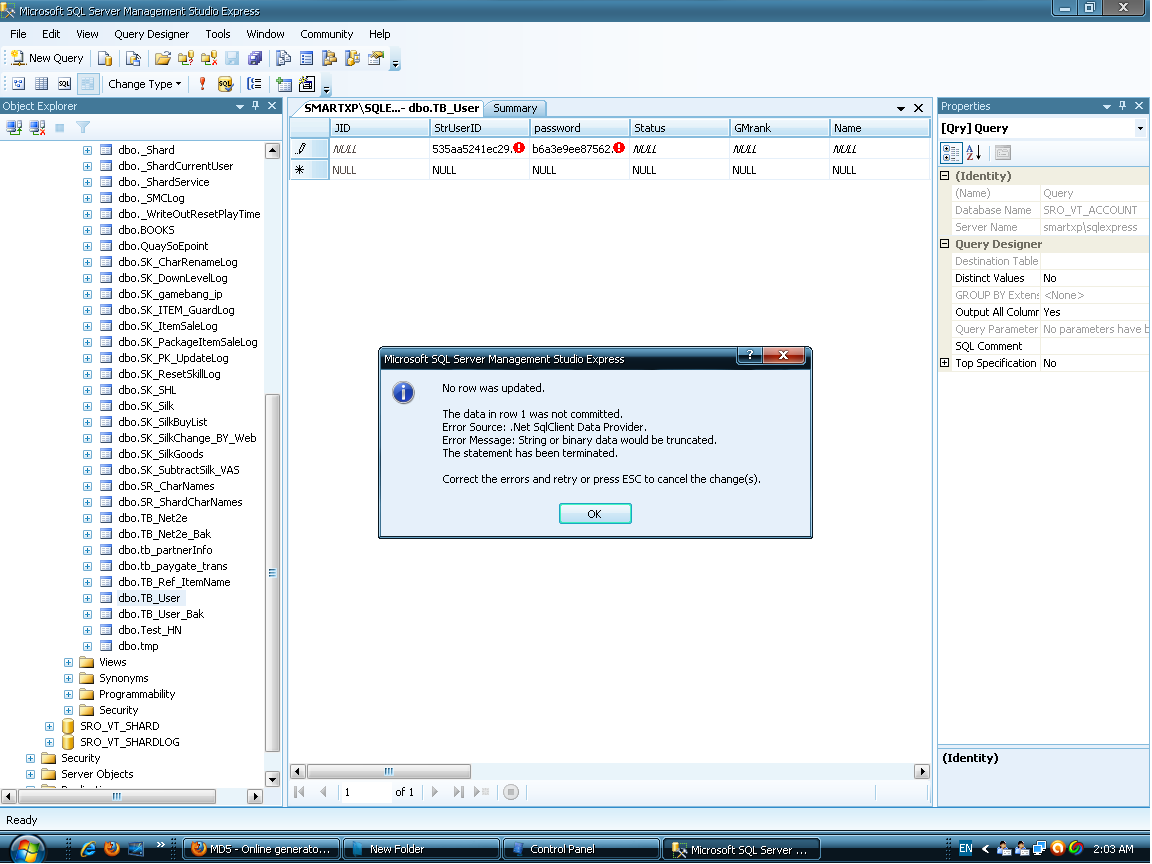
Task: Show the Diagram pane
Action: click(x=19, y=84)
